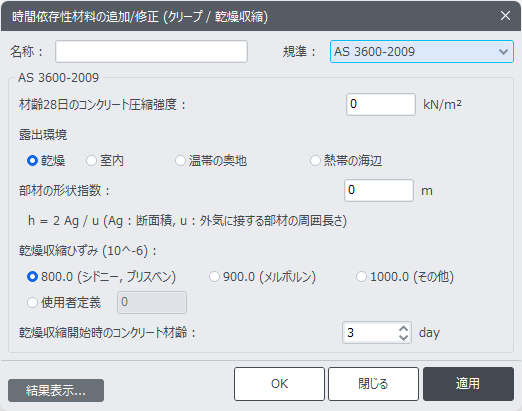Click the 名称 name input field
Viewport: 522px width, 411px height.
(x=151, y=52)
